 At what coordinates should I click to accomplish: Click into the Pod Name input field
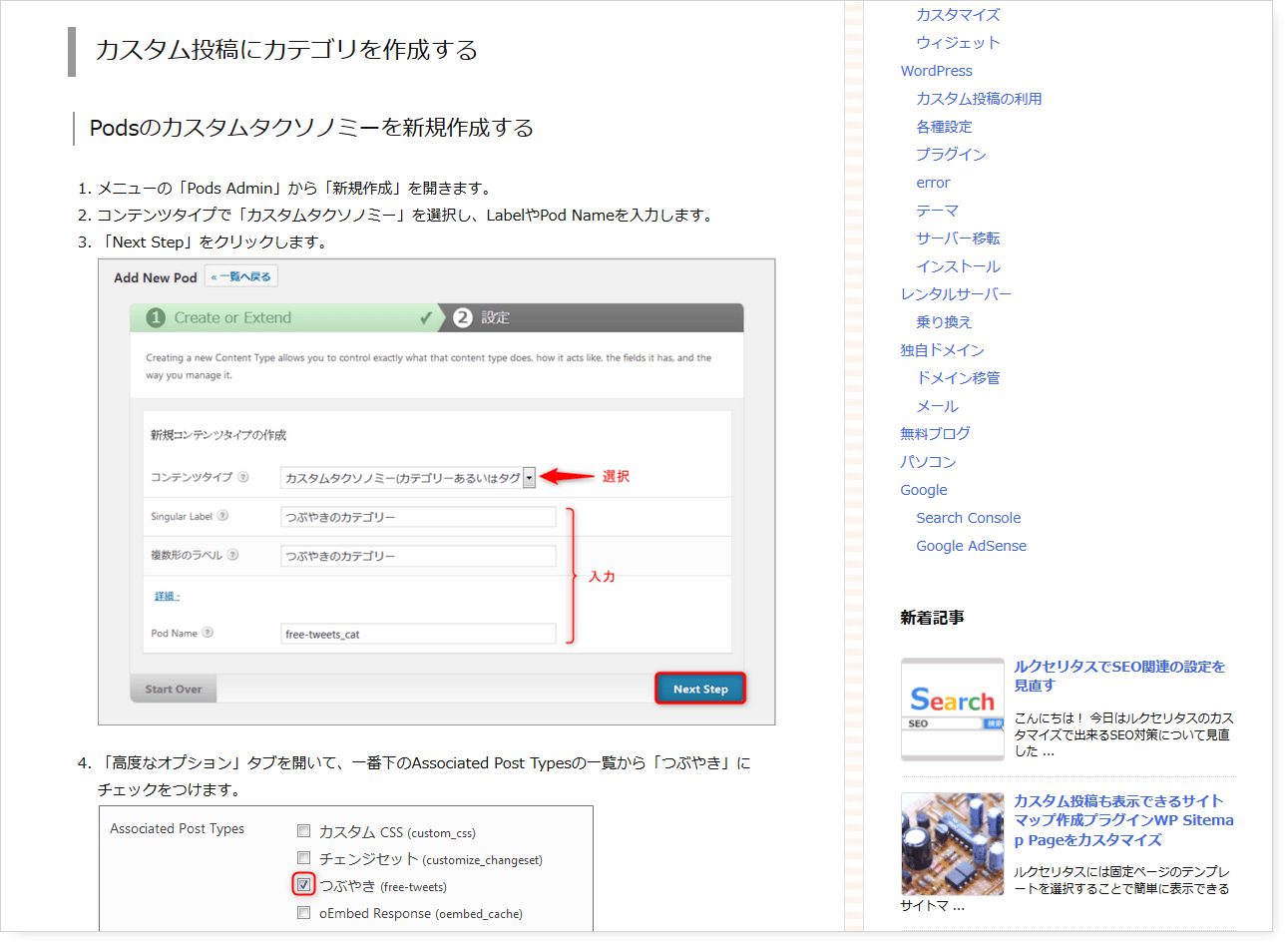(418, 634)
